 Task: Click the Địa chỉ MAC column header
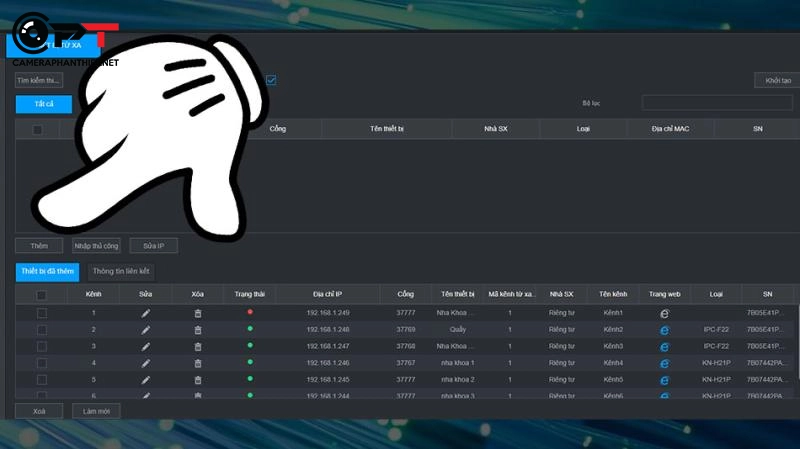(x=670, y=129)
